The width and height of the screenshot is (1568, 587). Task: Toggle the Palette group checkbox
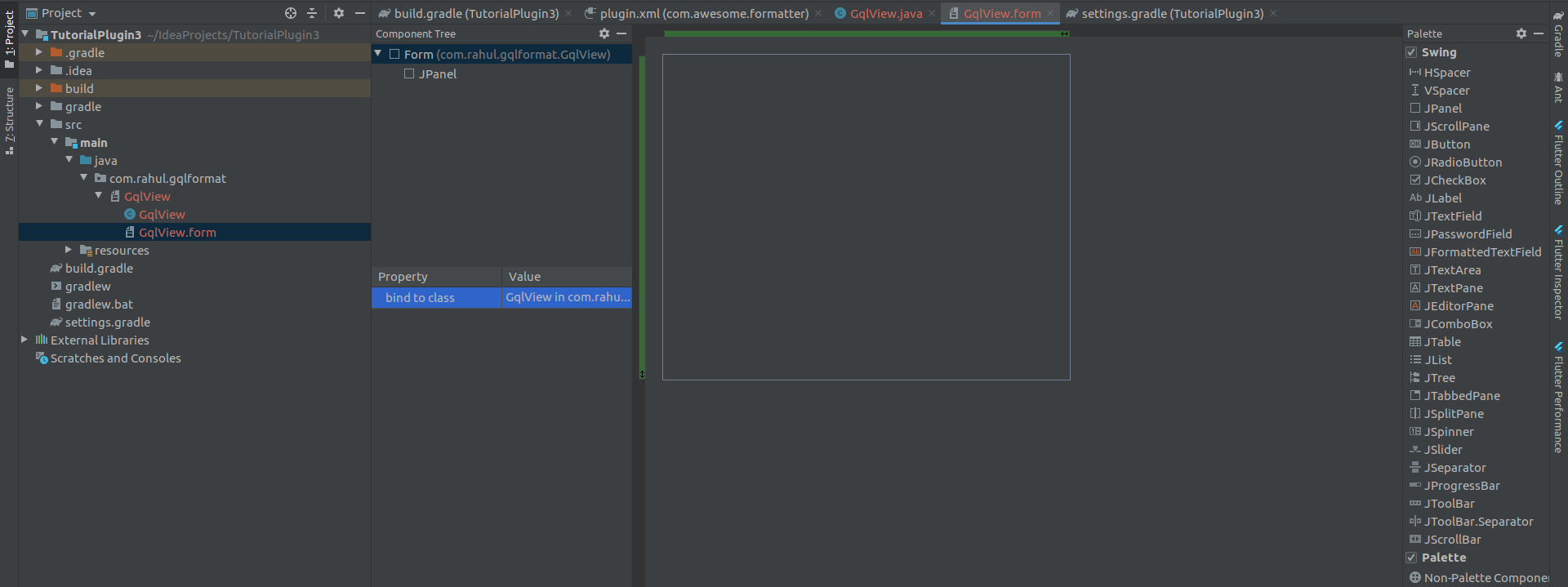[1411, 558]
